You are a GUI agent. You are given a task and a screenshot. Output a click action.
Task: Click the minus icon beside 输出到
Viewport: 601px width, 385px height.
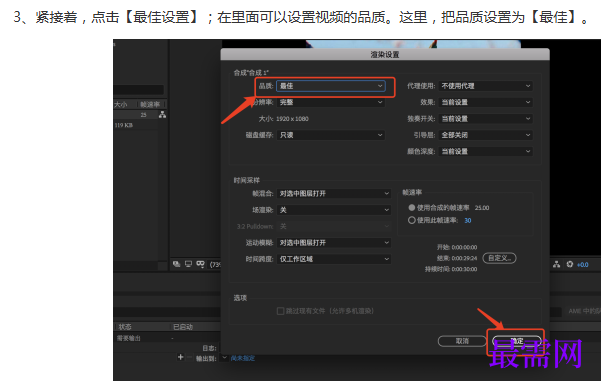189,357
